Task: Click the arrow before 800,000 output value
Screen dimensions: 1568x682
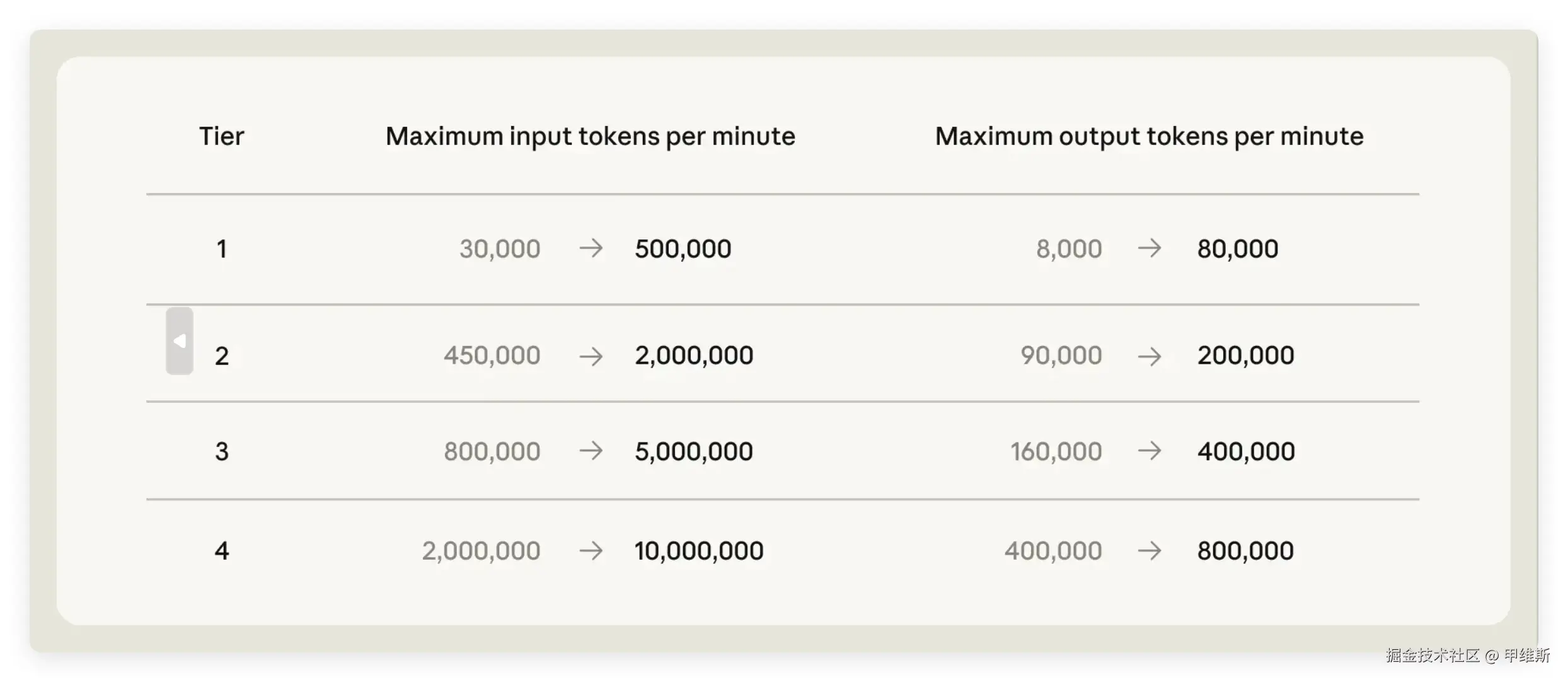Action: click(1149, 551)
